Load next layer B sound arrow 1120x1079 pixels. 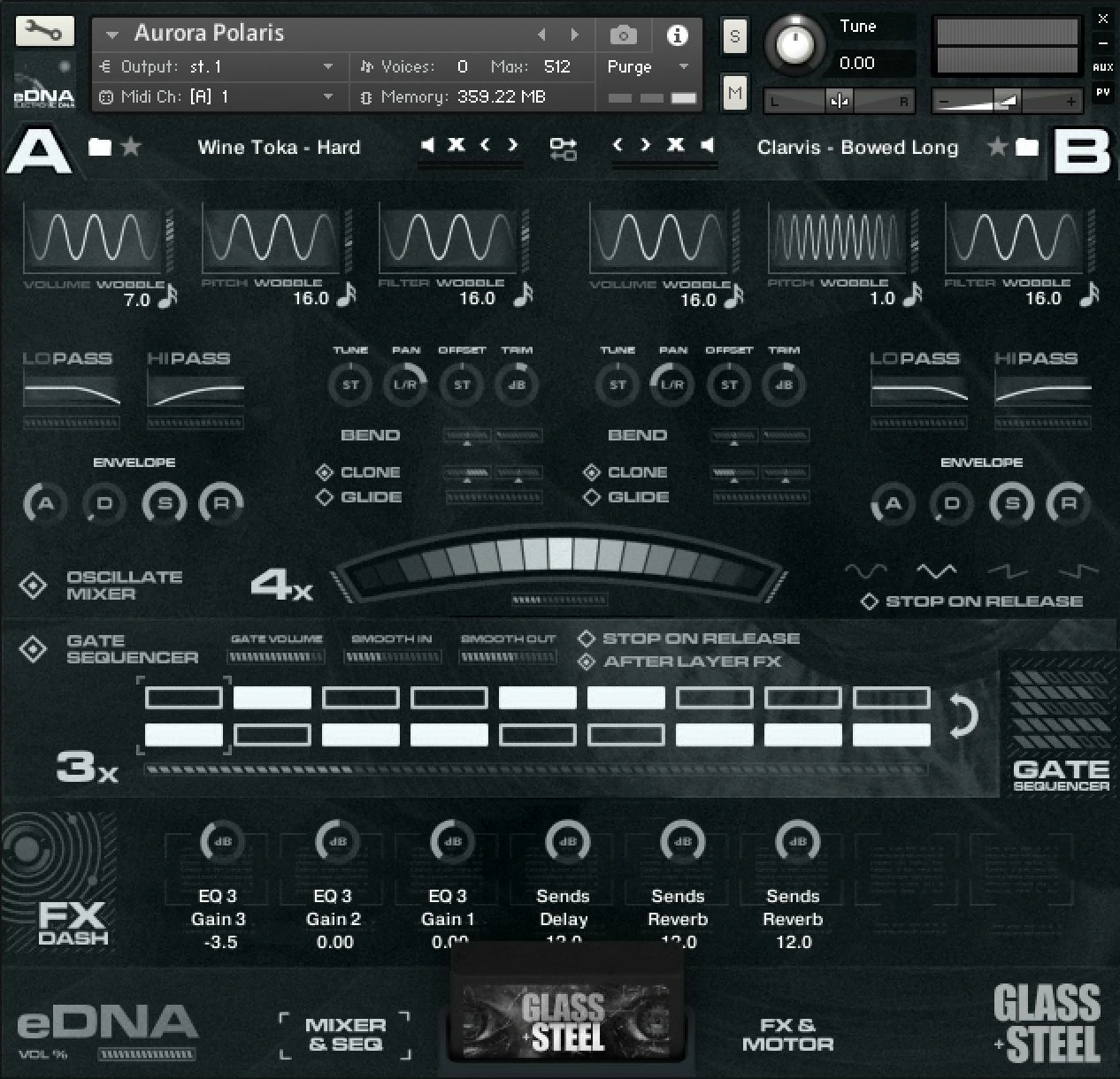tap(646, 144)
